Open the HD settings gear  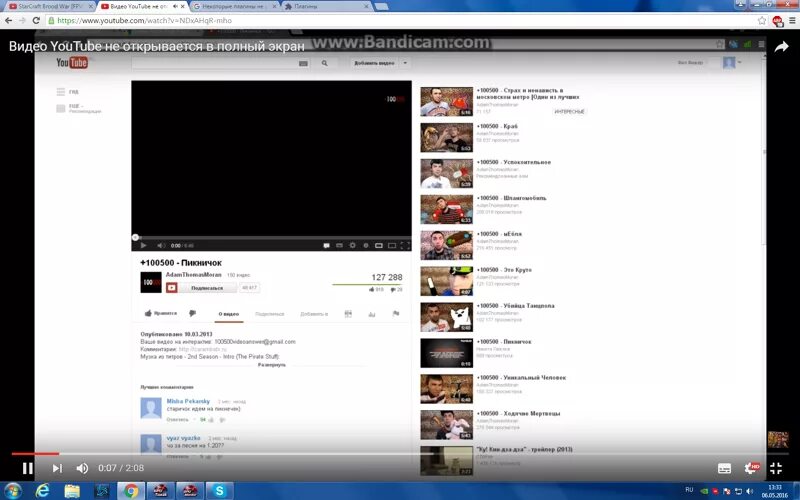pyautogui.click(x=752, y=468)
